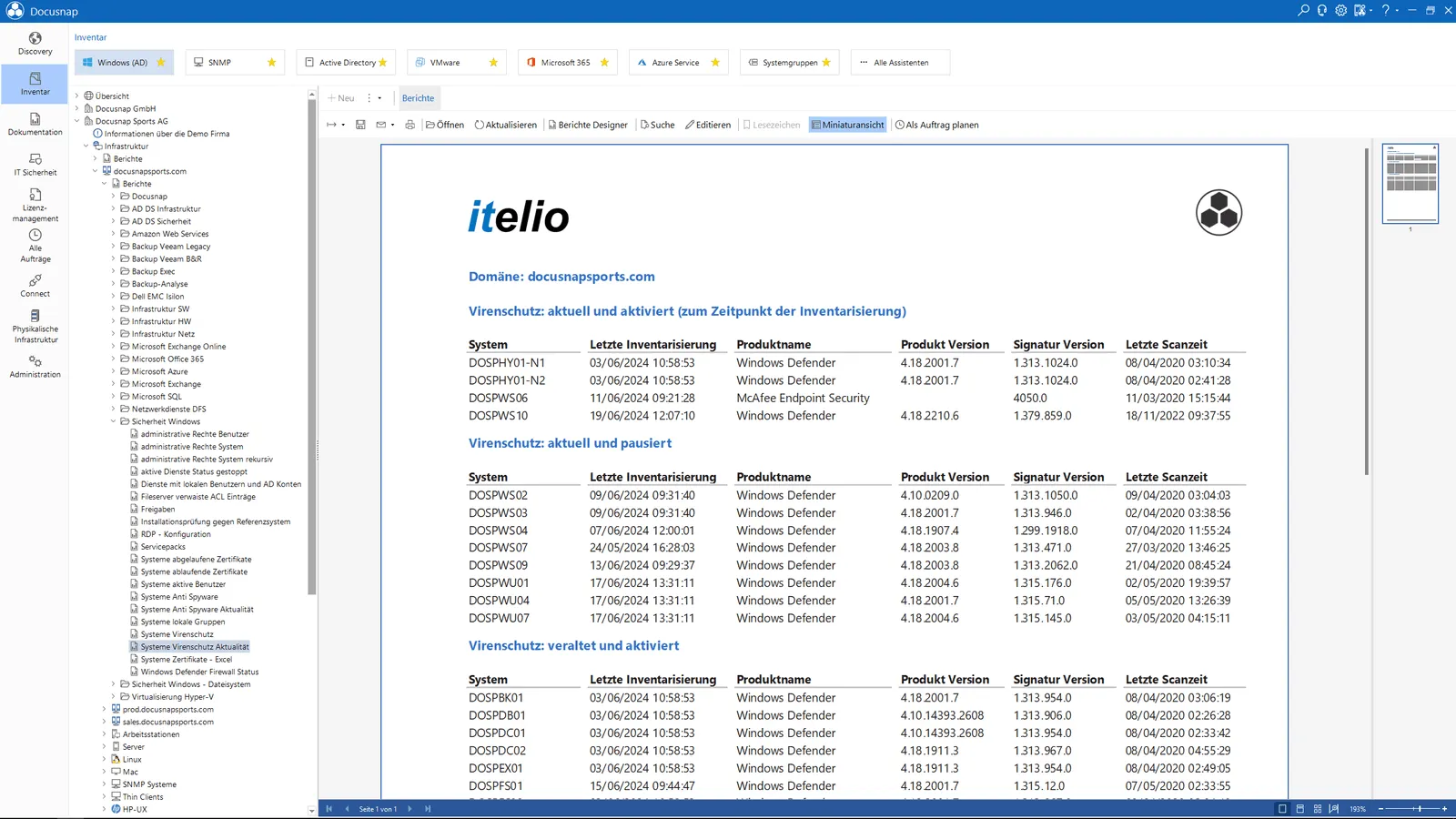The height and width of the screenshot is (819, 1456).
Task: Open the Berichte Designer
Action: (x=588, y=125)
